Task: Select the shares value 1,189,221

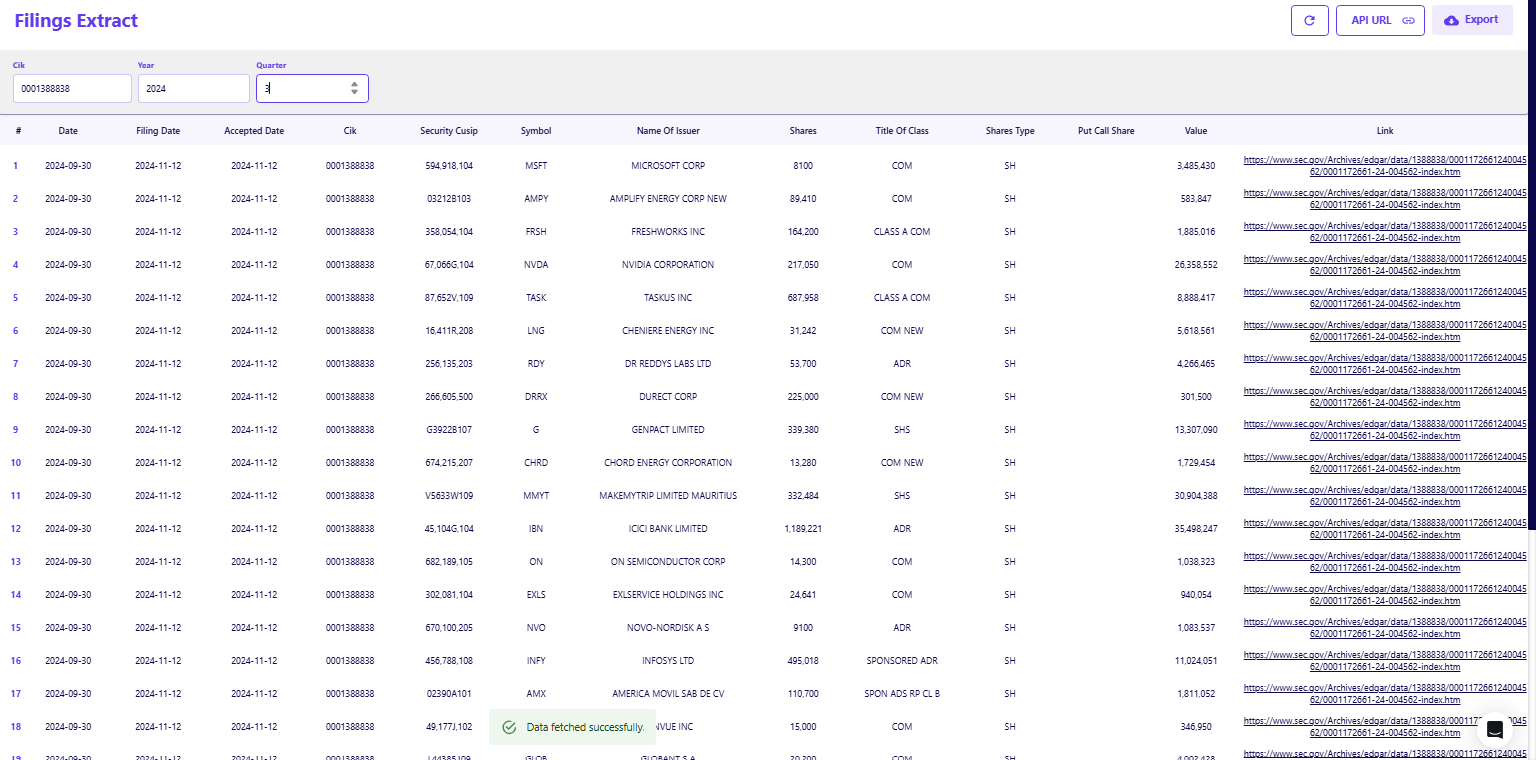Action: pos(803,529)
